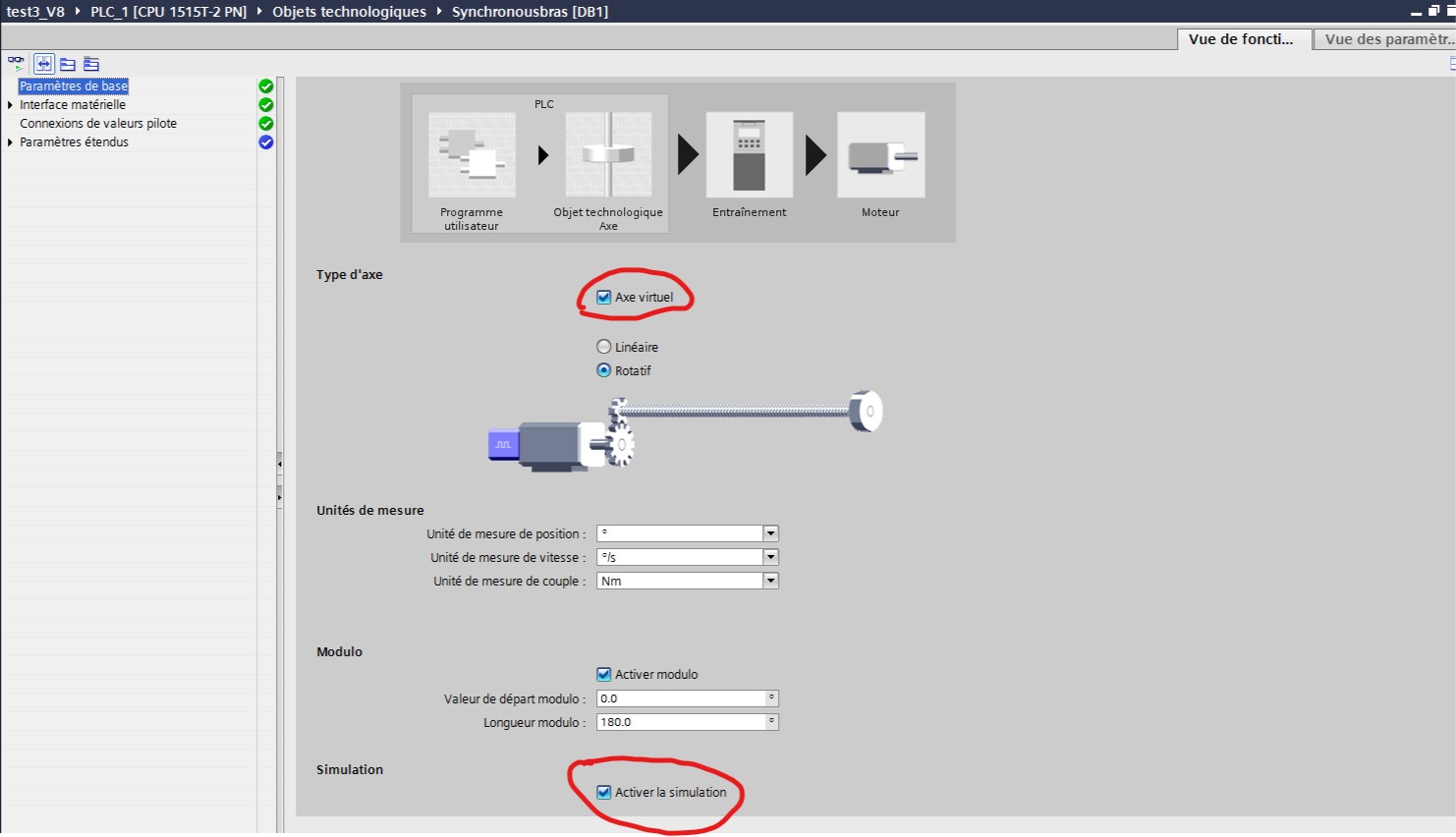
Task: Click the green check beside Connexions de valeurs pilote
Action: [x=265, y=124]
